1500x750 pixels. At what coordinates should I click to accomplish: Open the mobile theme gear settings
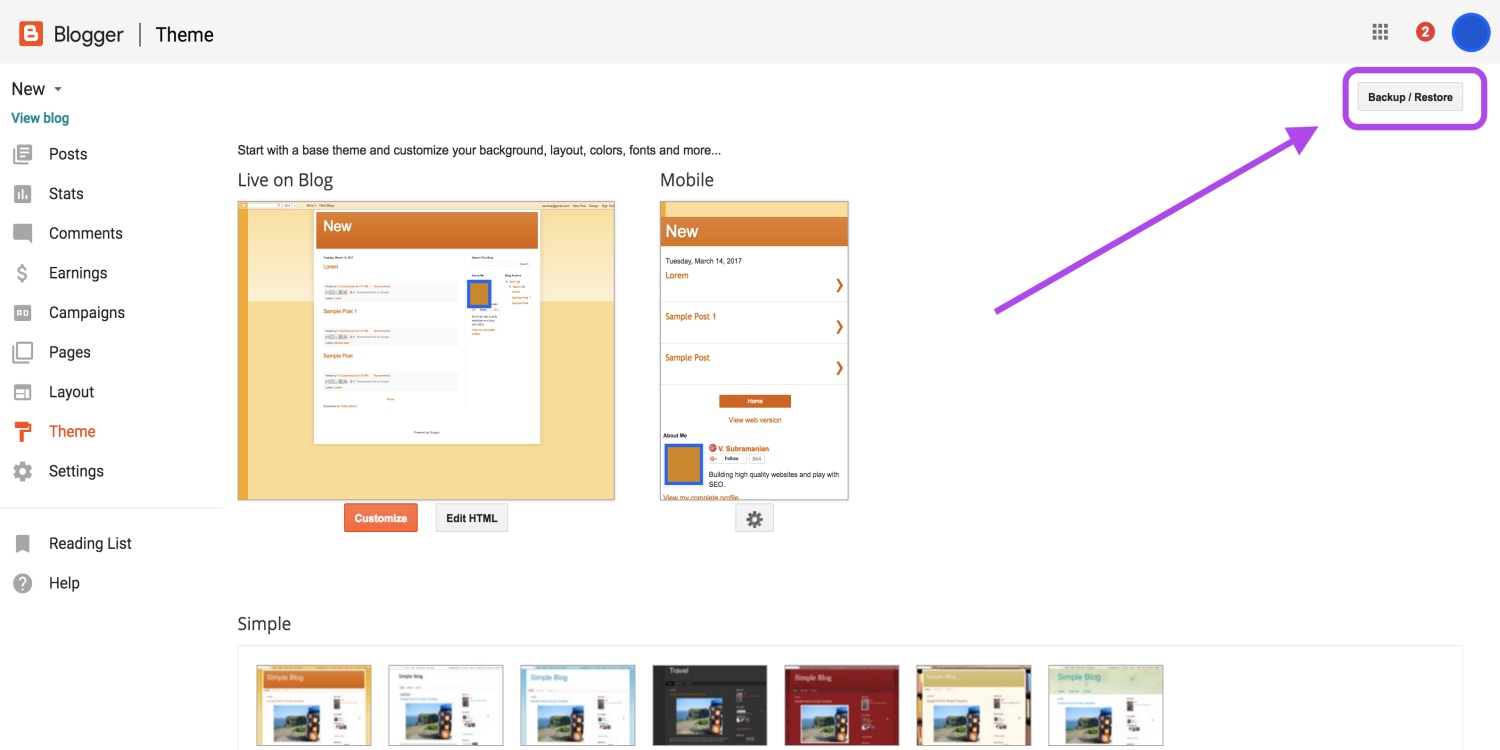(x=754, y=517)
